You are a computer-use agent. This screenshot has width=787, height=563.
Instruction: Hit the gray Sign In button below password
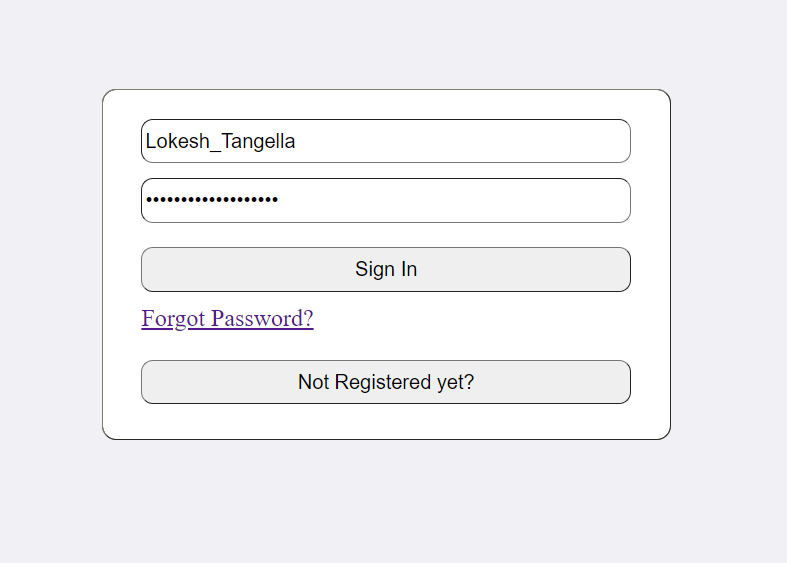pyautogui.click(x=385, y=269)
